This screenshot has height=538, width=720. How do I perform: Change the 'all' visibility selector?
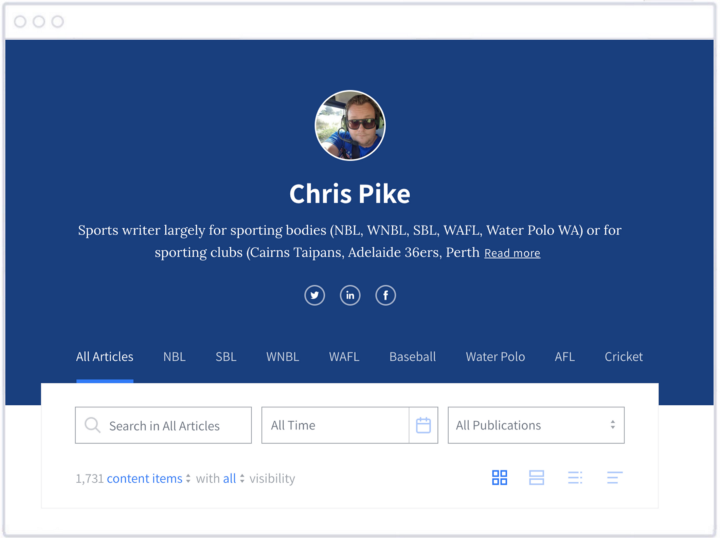[x=234, y=478]
